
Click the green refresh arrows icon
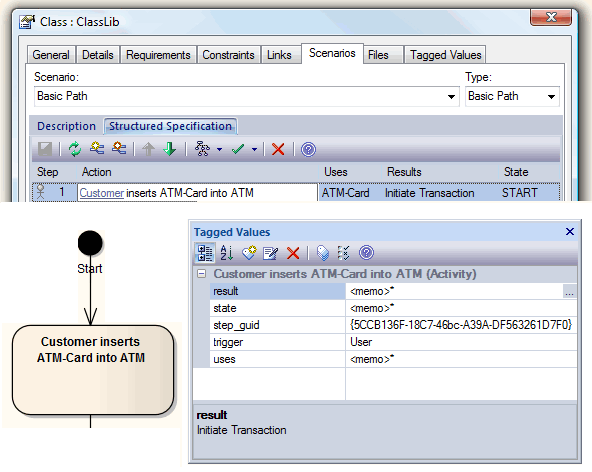(75, 149)
